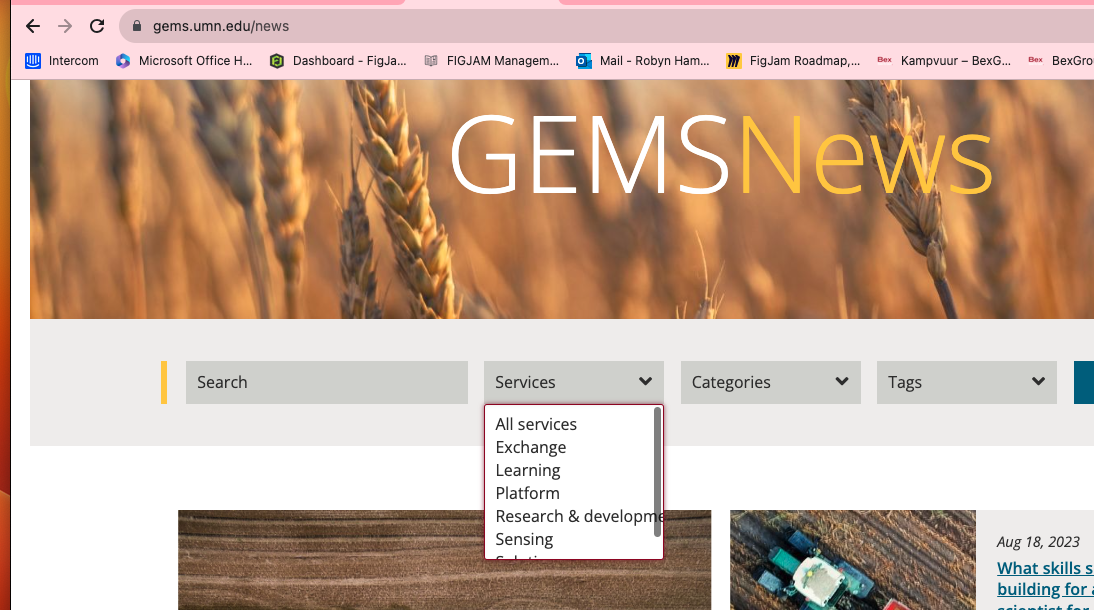Click the browser back arrow
Image resolution: width=1094 pixels, height=610 pixels.
point(33,26)
